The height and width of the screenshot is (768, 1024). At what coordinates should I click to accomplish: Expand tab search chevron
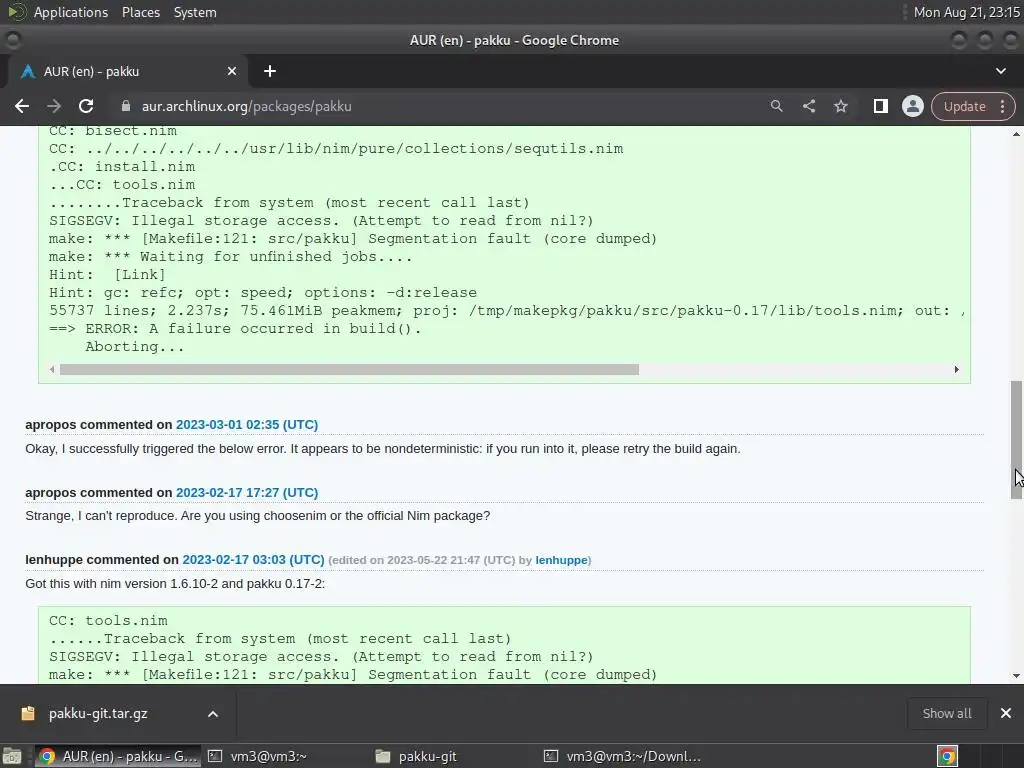point(1000,71)
